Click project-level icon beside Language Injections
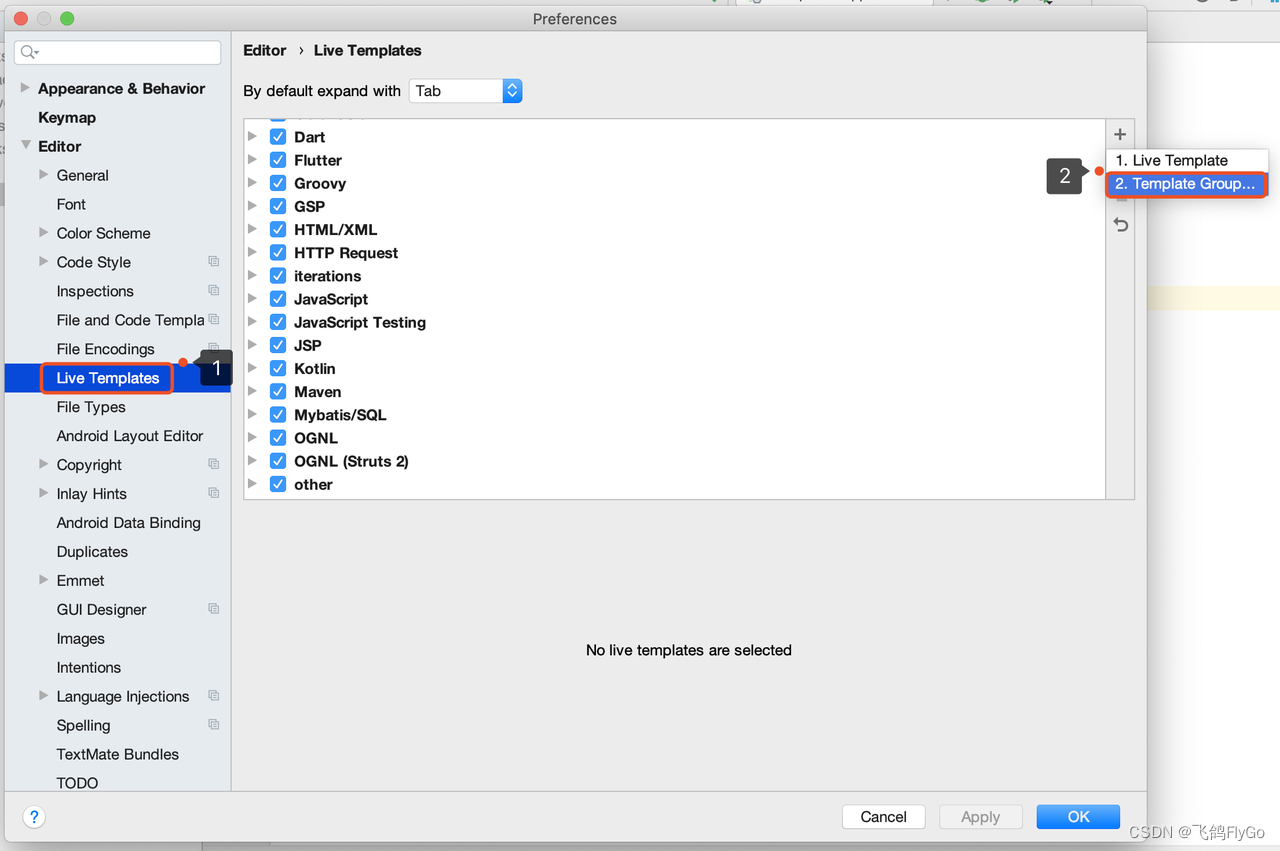 pyautogui.click(x=213, y=696)
